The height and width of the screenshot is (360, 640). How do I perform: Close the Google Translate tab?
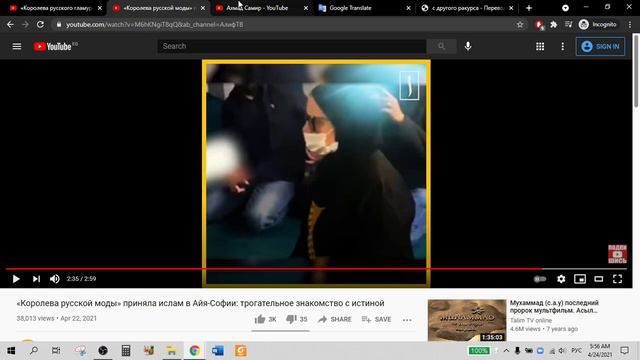coord(408,8)
